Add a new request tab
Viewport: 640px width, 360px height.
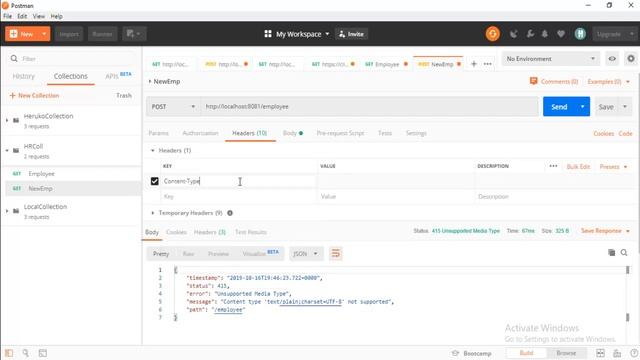click(474, 64)
